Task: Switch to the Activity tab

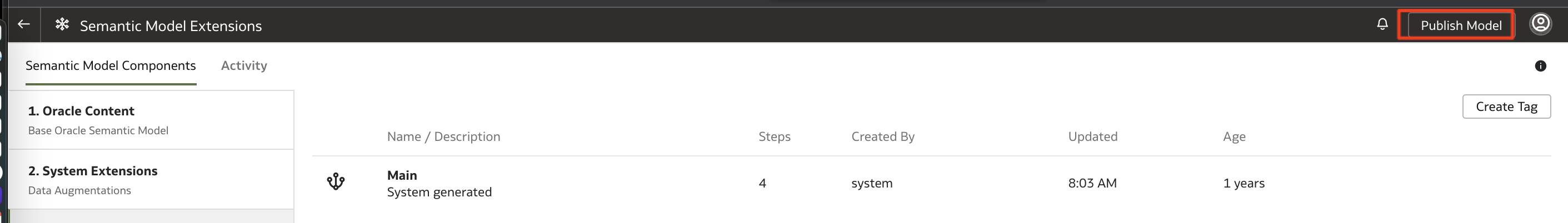Action: point(243,65)
